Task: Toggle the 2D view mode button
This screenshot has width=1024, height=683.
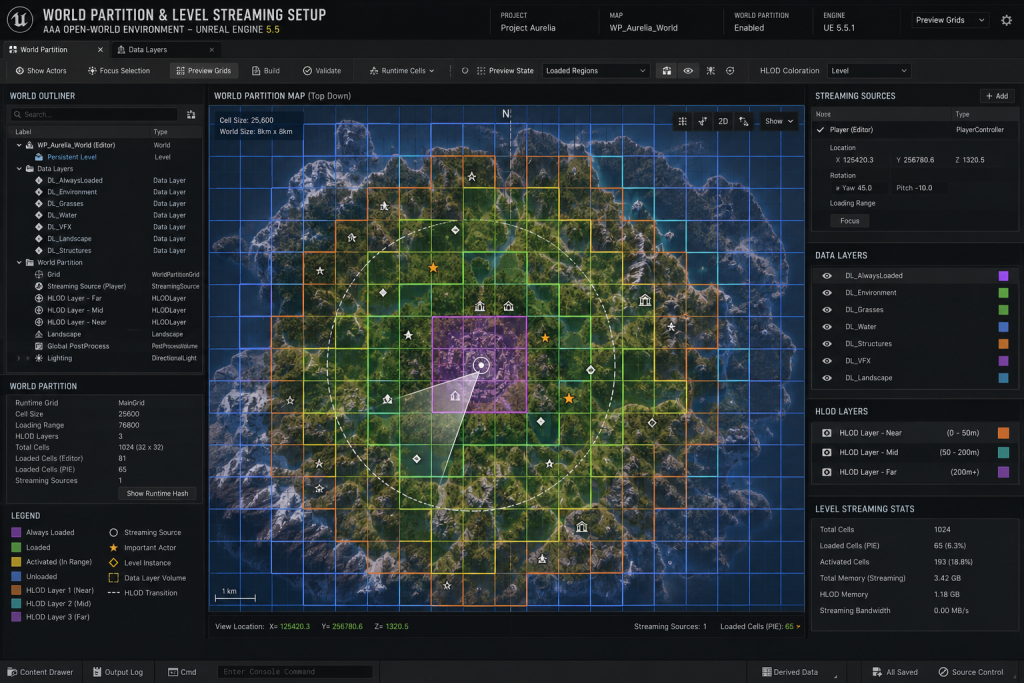Action: click(723, 121)
